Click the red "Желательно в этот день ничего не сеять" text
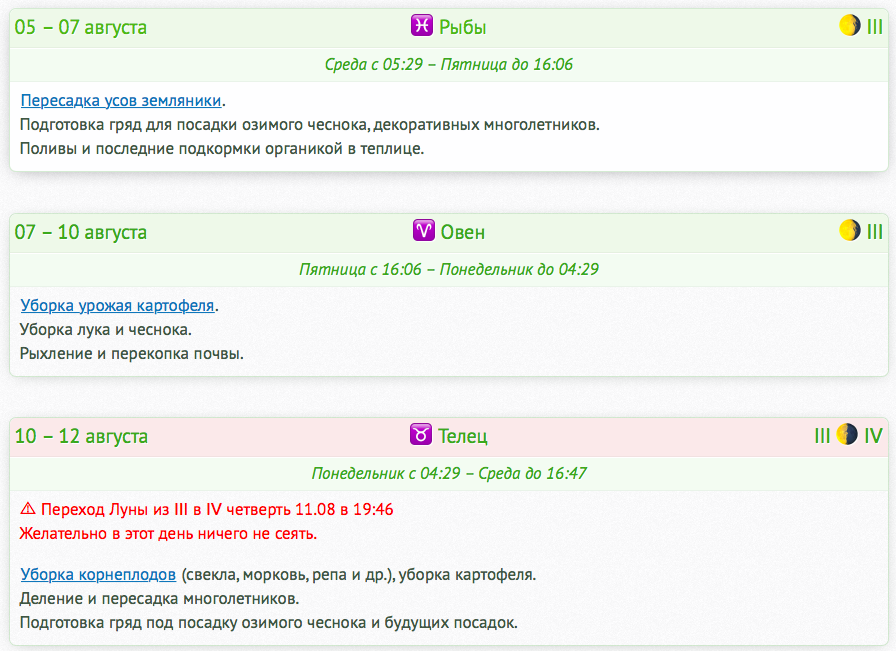Image resolution: width=896 pixels, height=651 pixels. point(168,534)
